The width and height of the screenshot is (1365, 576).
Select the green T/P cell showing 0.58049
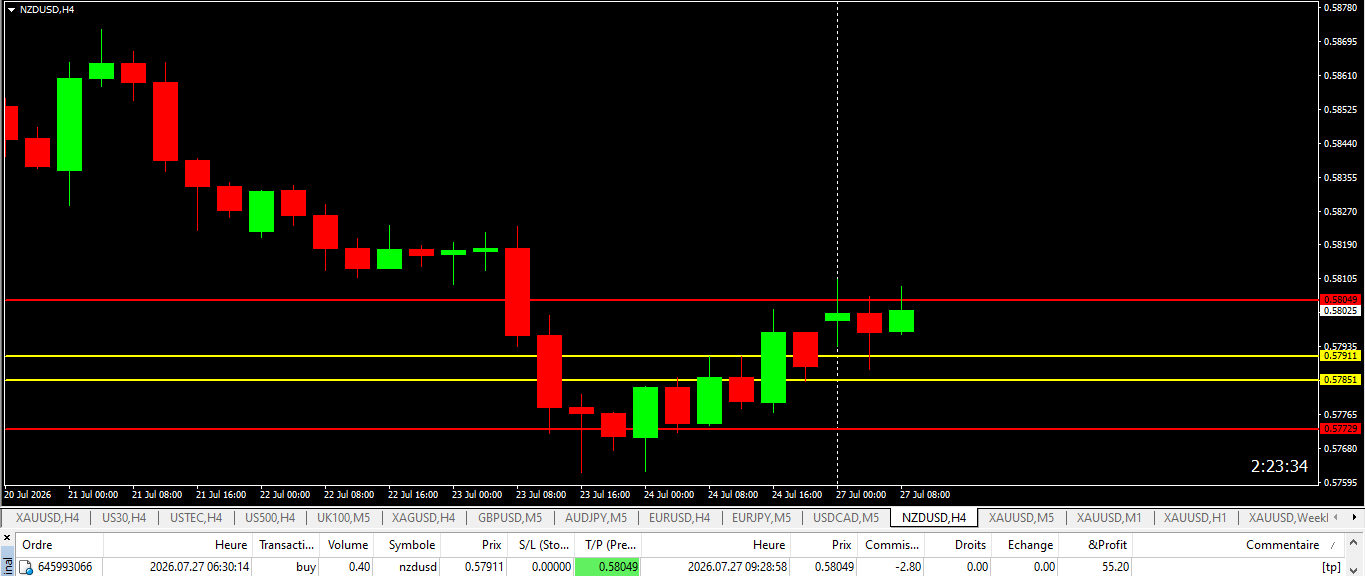point(608,567)
